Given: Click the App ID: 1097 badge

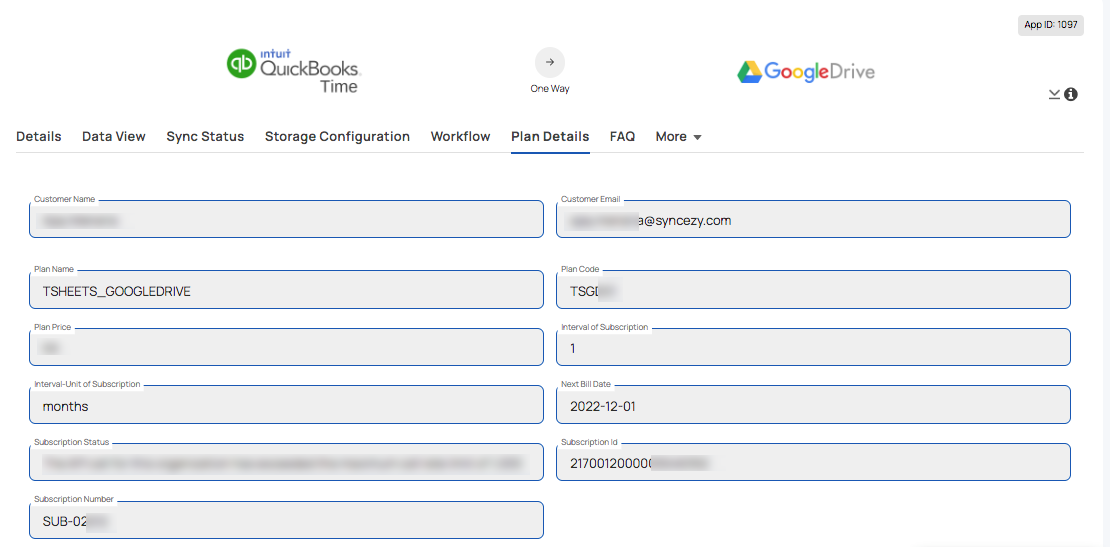Looking at the screenshot, I should 1051,25.
